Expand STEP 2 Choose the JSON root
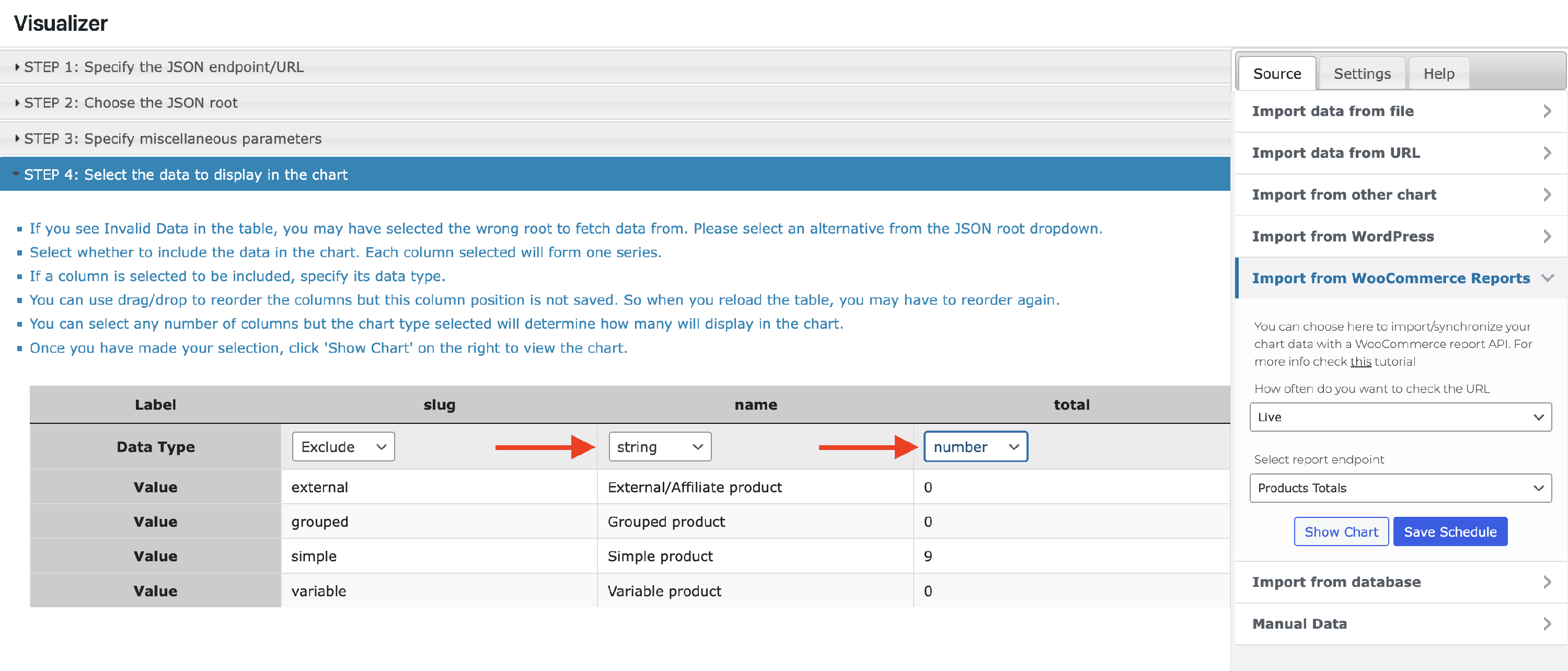The height and width of the screenshot is (671, 1568). click(x=130, y=103)
